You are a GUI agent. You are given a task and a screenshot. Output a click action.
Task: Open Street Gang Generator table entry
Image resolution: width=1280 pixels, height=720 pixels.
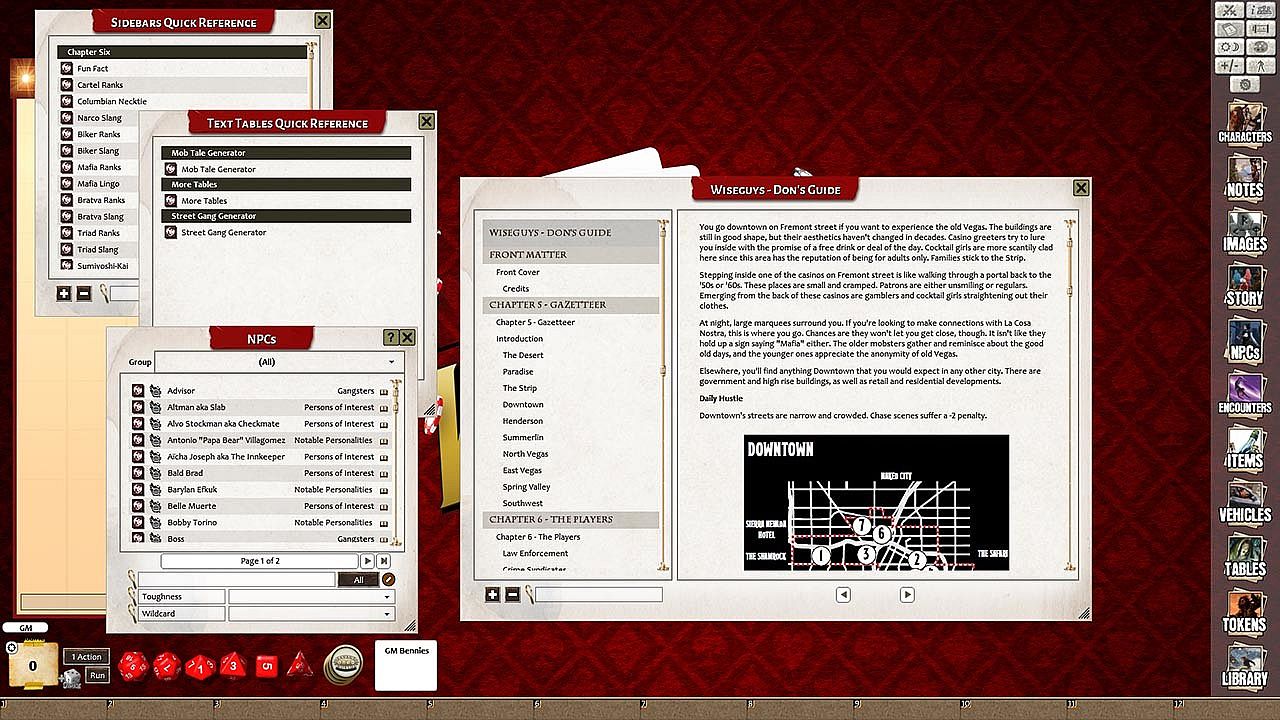[x=223, y=233]
